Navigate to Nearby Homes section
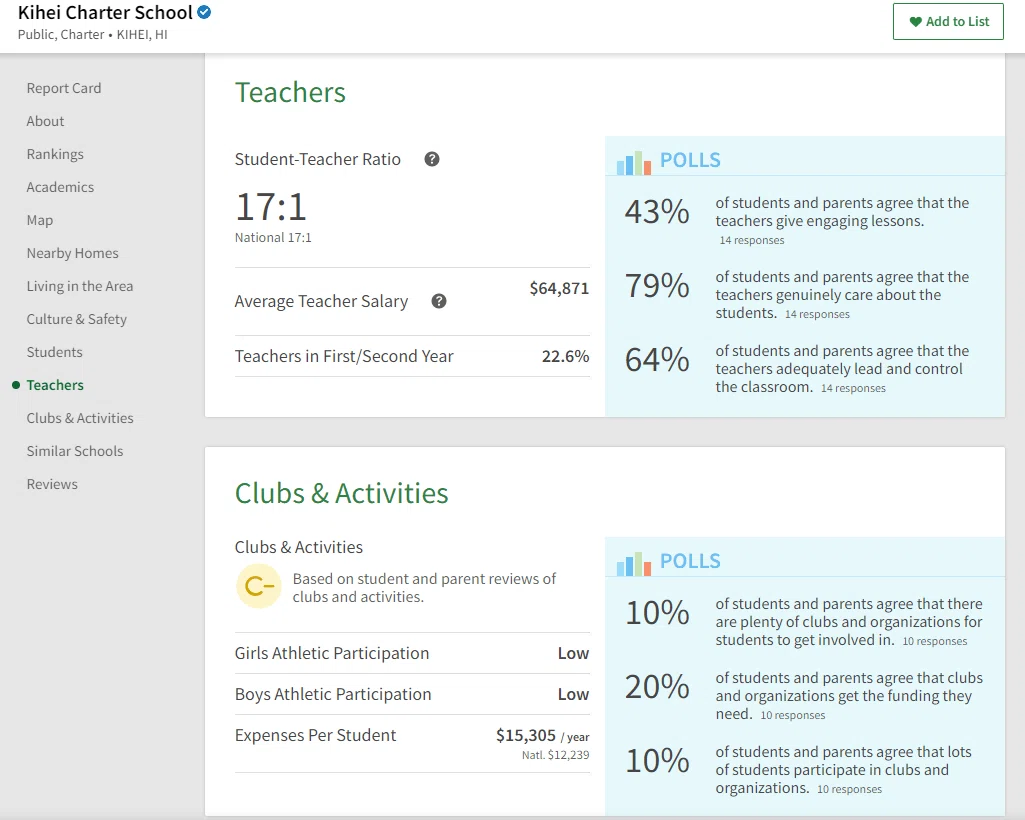 pos(73,253)
